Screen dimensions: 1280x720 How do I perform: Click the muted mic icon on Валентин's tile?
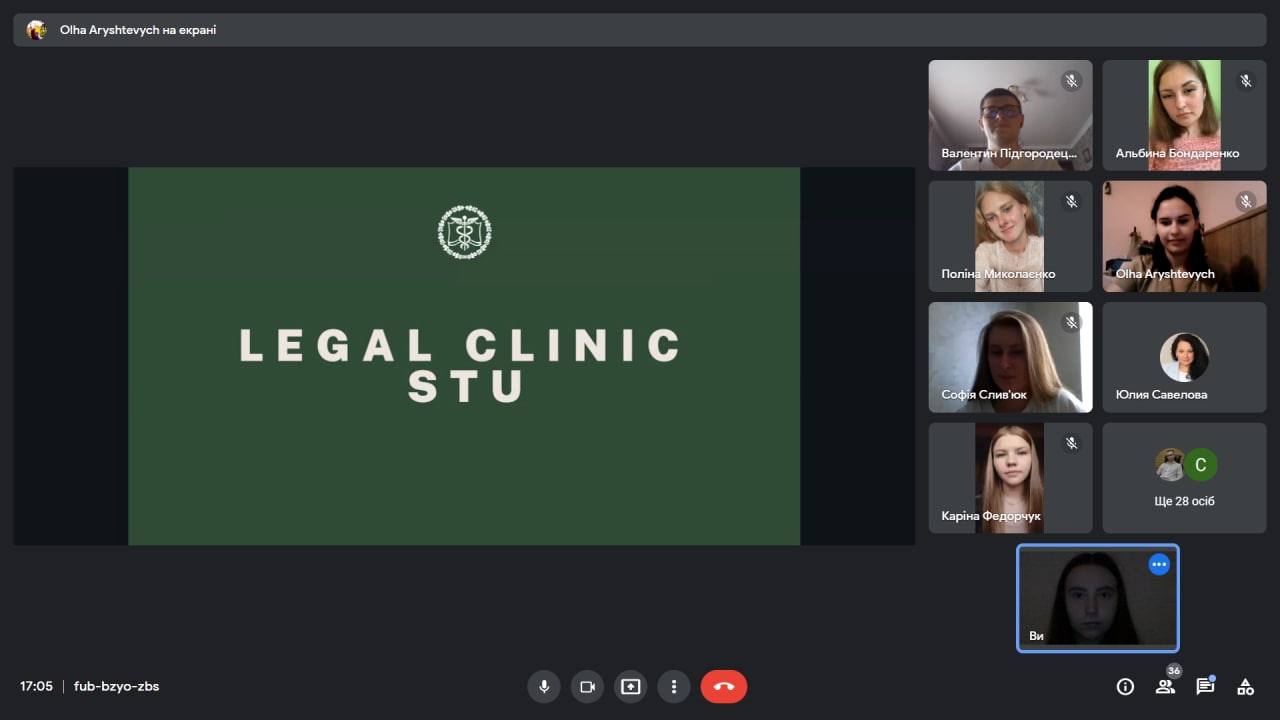click(1071, 81)
